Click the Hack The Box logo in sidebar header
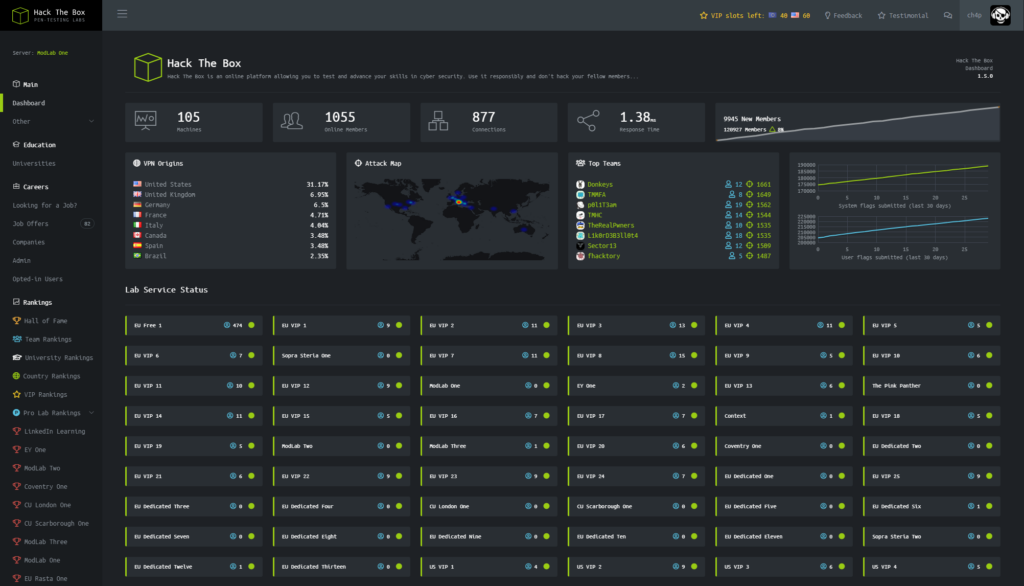 point(51,15)
